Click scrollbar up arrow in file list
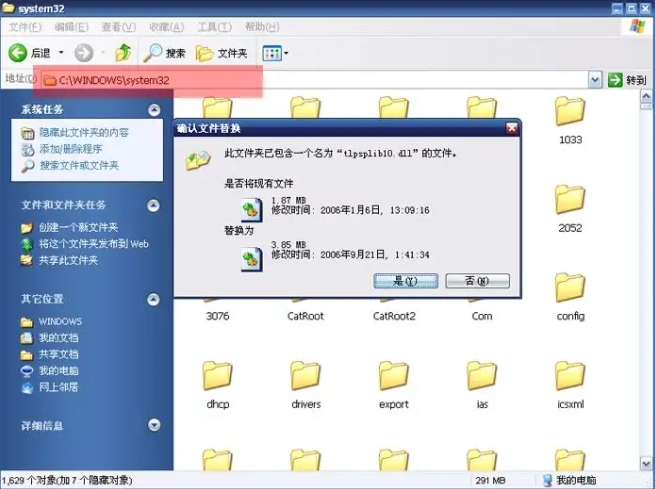The image size is (655, 489). [646, 97]
